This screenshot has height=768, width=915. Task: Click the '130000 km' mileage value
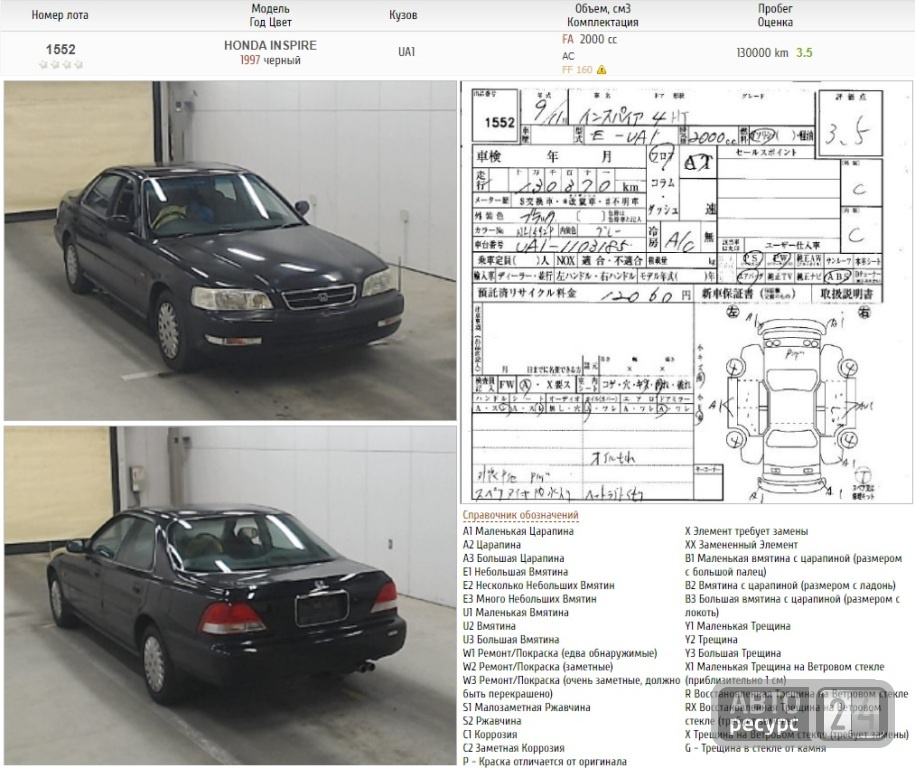point(763,53)
